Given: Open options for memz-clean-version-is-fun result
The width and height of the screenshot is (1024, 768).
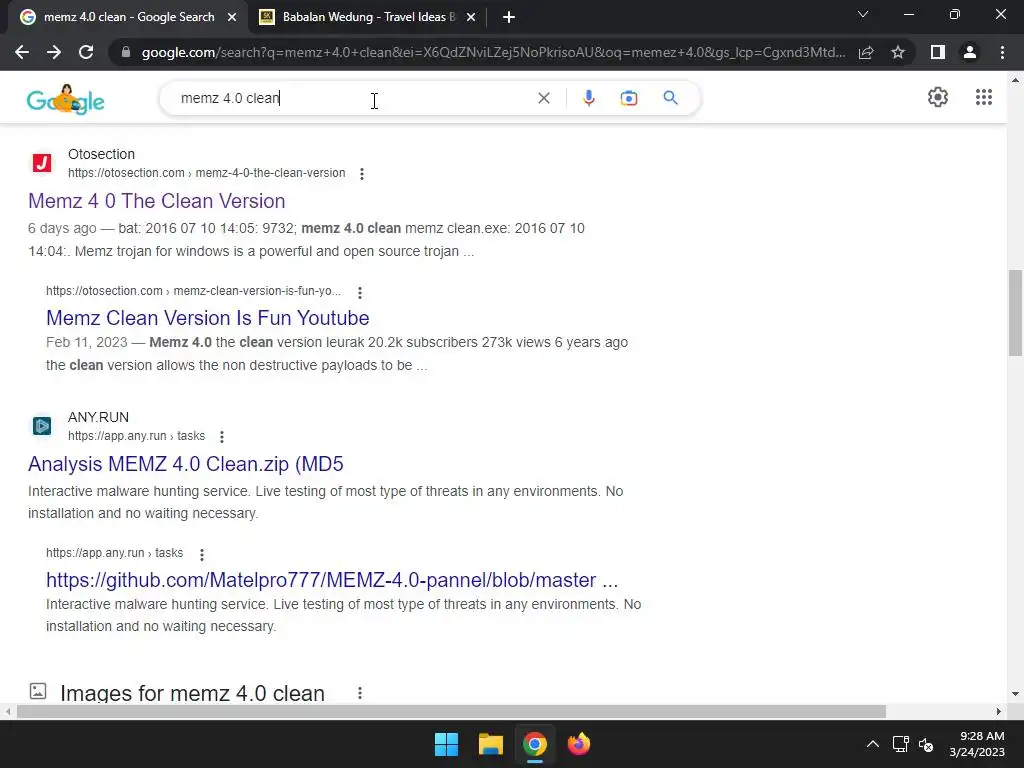Looking at the screenshot, I should coord(360,292).
